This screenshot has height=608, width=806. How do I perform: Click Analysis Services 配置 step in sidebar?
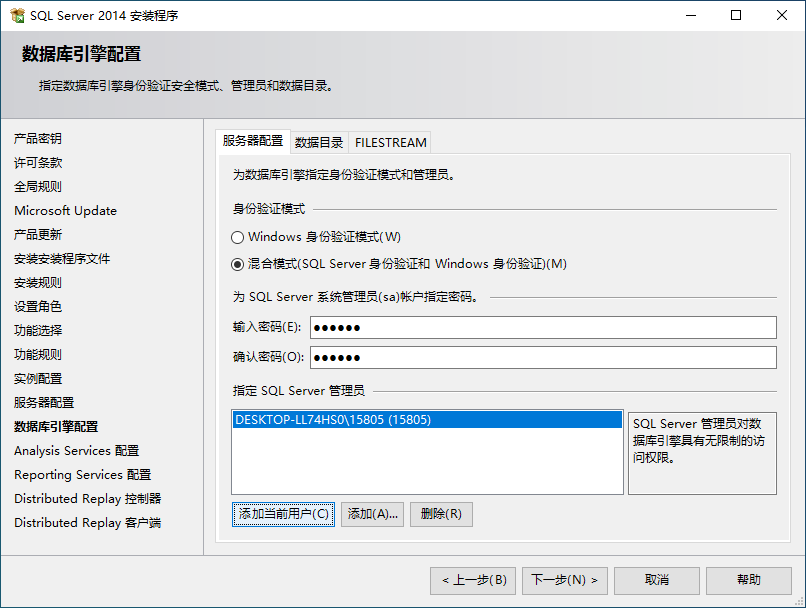77,451
